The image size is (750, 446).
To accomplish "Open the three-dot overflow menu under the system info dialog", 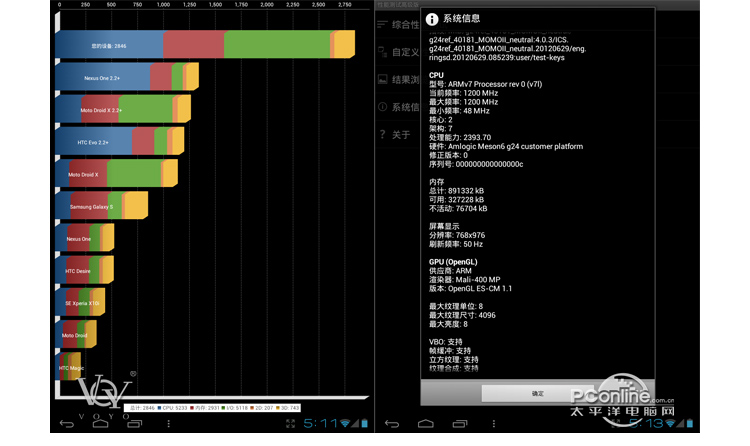I will pyautogui.click(x=494, y=424).
